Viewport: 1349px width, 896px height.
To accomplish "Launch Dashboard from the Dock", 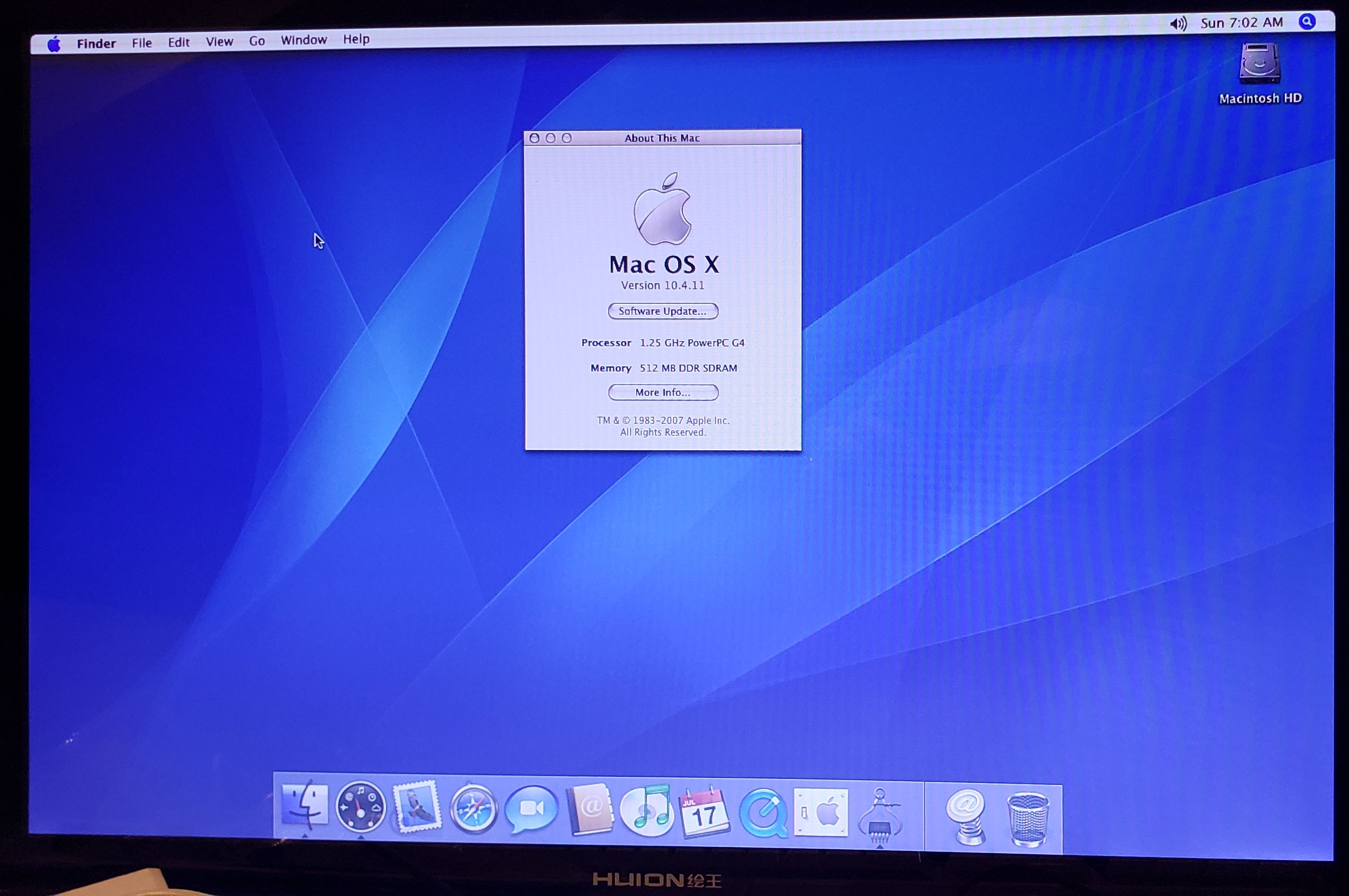I will (361, 807).
